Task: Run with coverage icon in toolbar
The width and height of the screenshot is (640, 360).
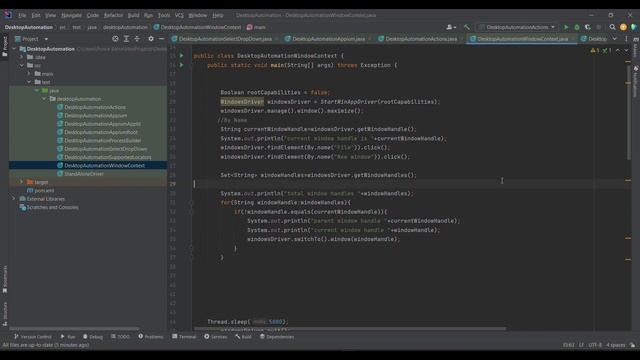Action: (588, 27)
